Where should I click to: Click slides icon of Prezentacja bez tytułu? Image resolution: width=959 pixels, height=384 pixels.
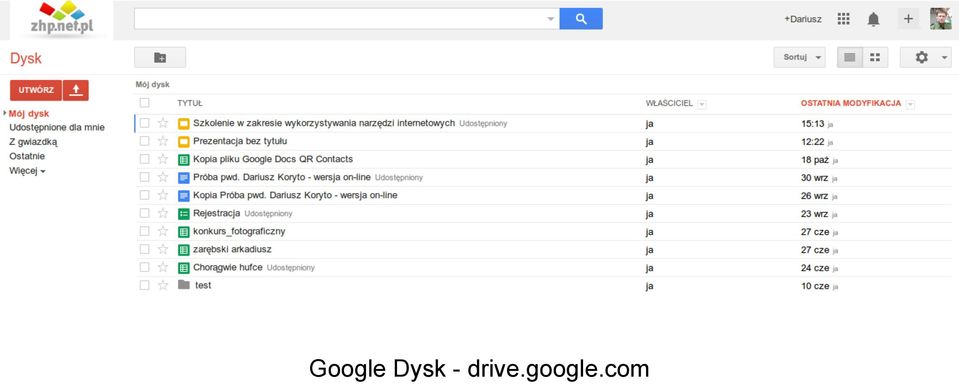[x=183, y=142]
